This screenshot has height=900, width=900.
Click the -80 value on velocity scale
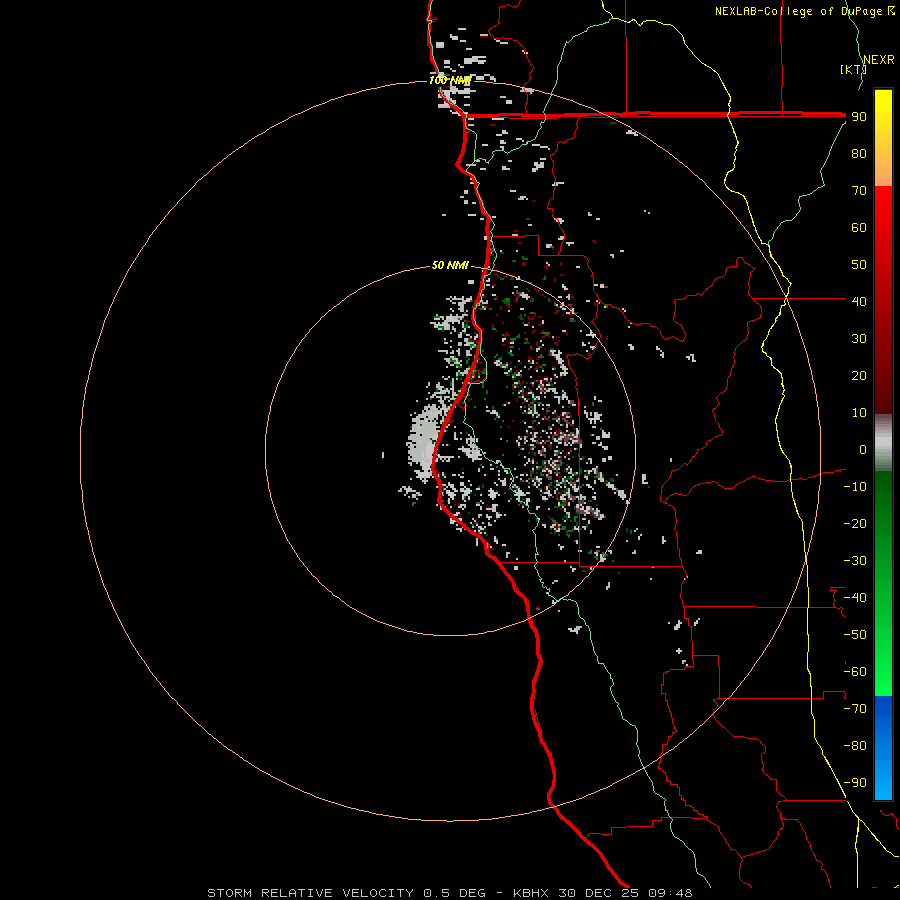point(855,746)
